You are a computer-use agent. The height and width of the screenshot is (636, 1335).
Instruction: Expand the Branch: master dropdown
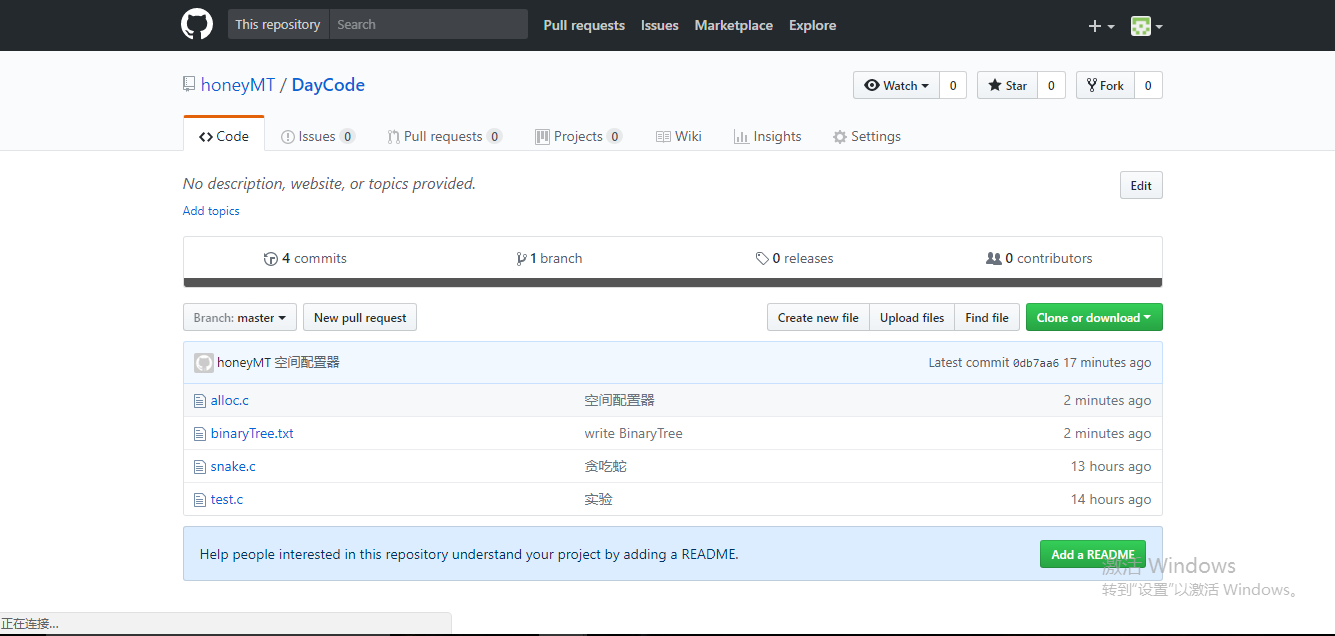[x=240, y=318]
